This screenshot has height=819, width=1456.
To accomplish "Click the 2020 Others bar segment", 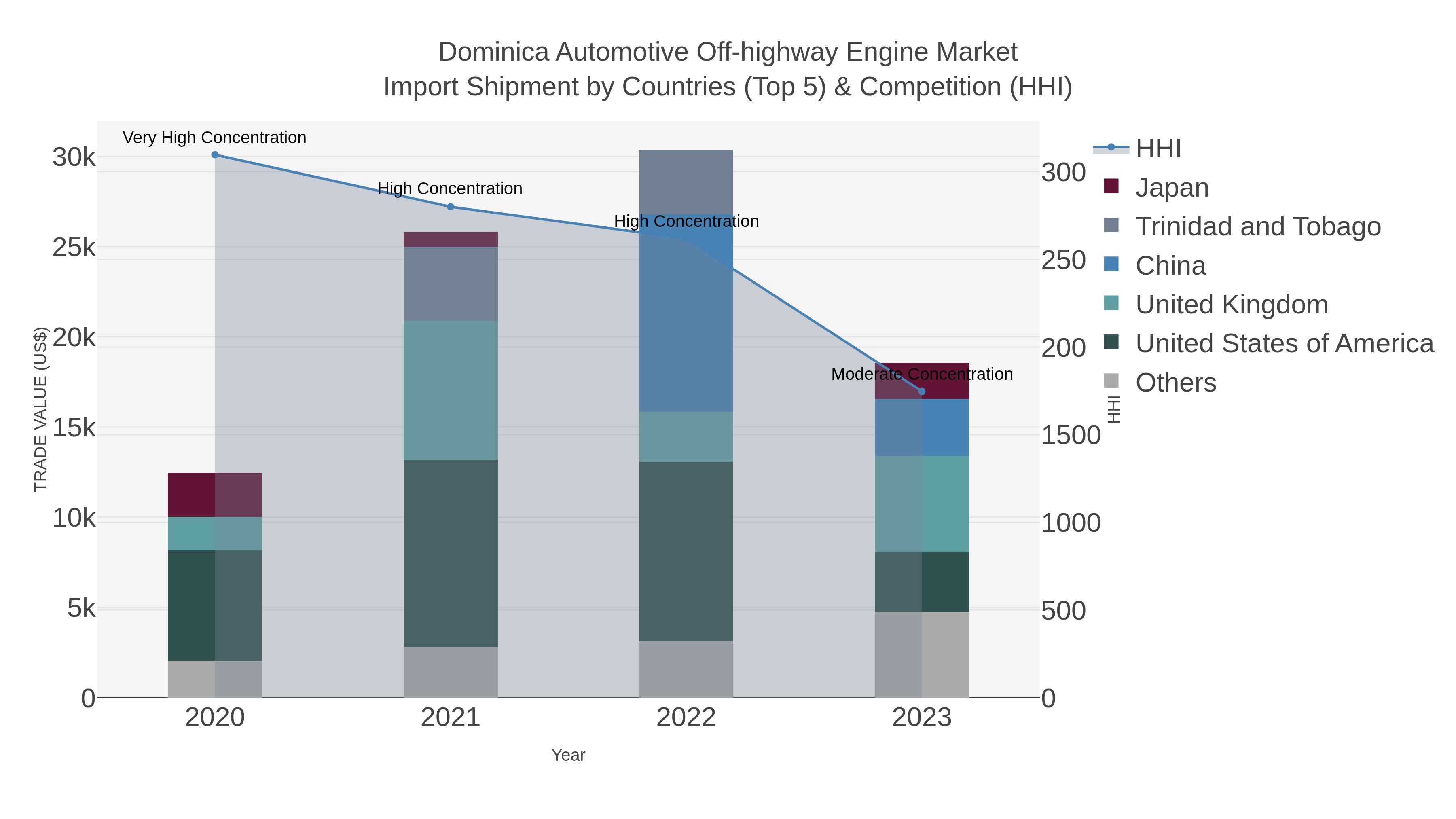I will (x=215, y=679).
